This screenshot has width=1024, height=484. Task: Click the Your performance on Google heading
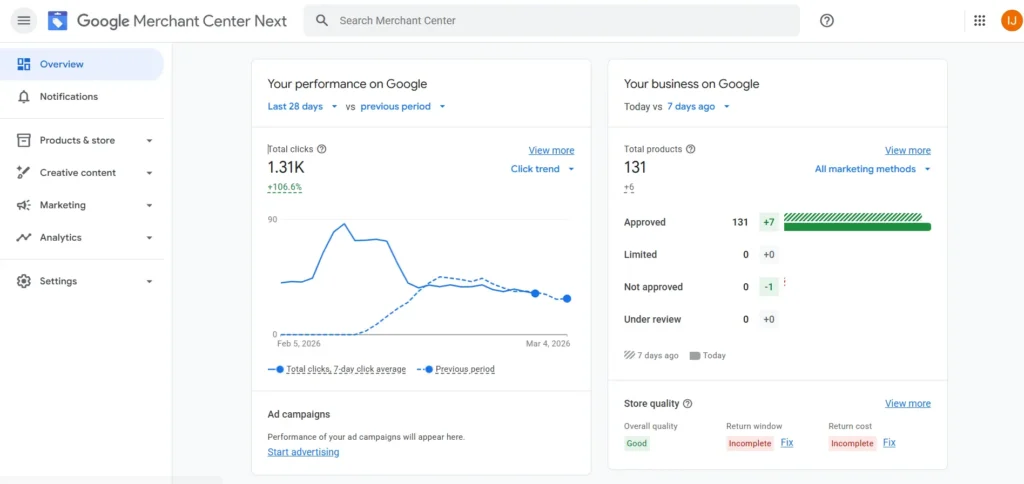[x=347, y=84]
